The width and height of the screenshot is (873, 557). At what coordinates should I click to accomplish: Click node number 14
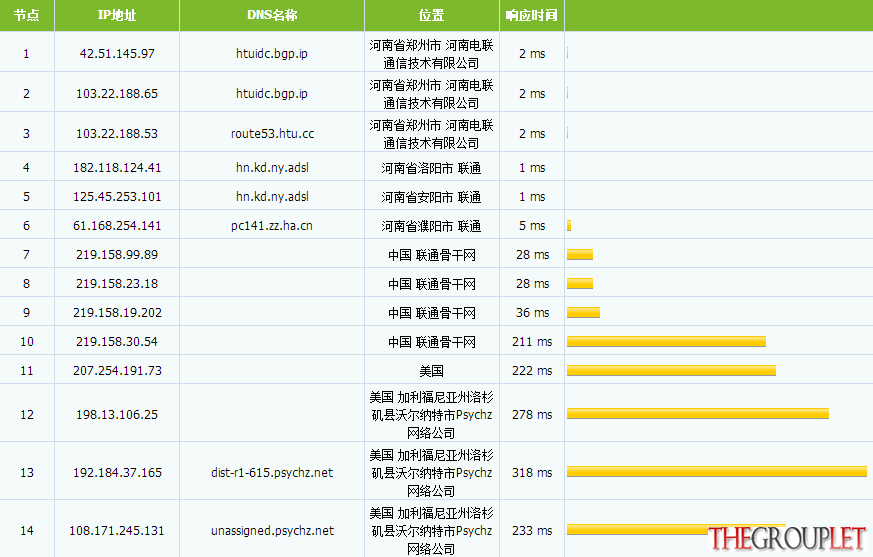pyautogui.click(x=27, y=530)
